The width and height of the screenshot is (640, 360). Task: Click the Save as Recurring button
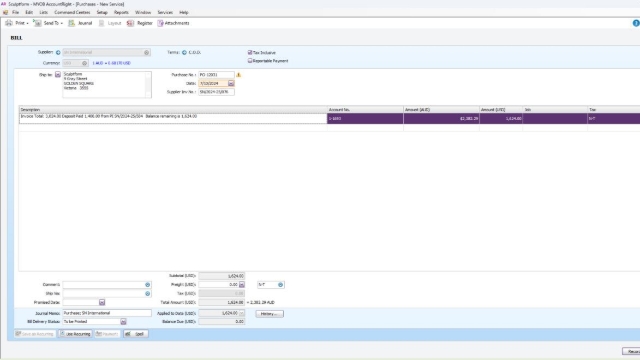[35, 334]
